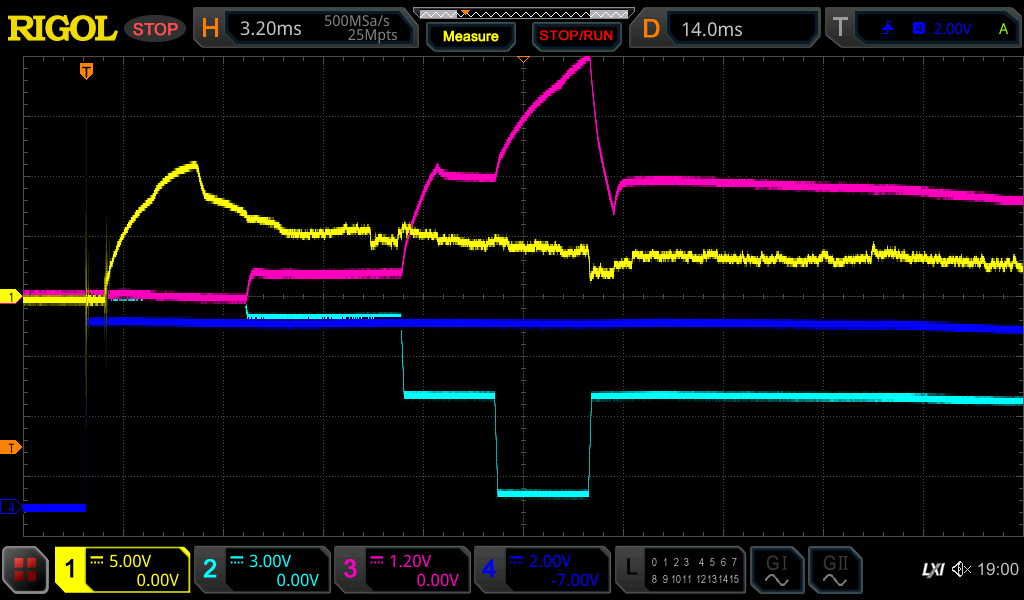Open the red grid menu icon
Screen dimensions: 1024x600
[26, 570]
